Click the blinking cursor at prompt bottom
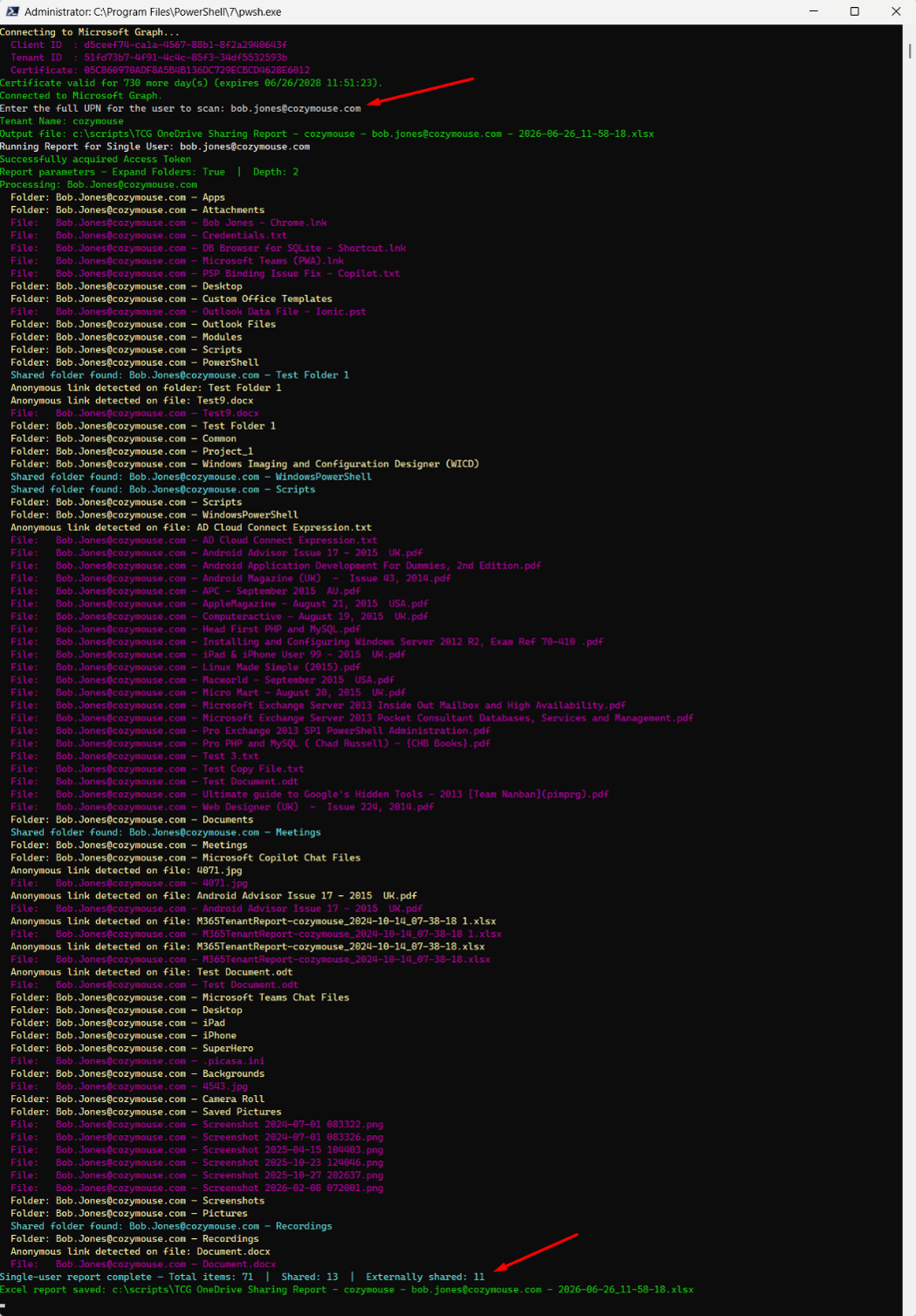The image size is (916, 1316). coord(3,1306)
